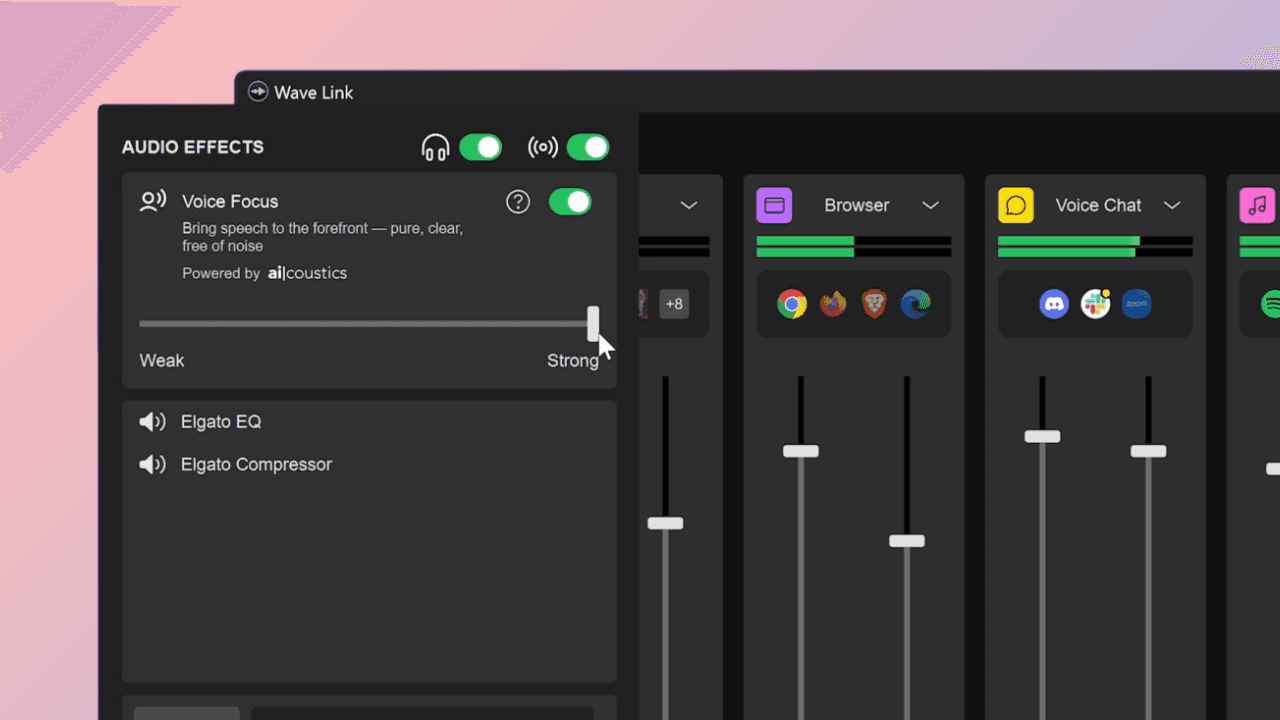Image resolution: width=1280 pixels, height=720 pixels.
Task: Click the Elgato EQ speaker icon
Action: 152,422
